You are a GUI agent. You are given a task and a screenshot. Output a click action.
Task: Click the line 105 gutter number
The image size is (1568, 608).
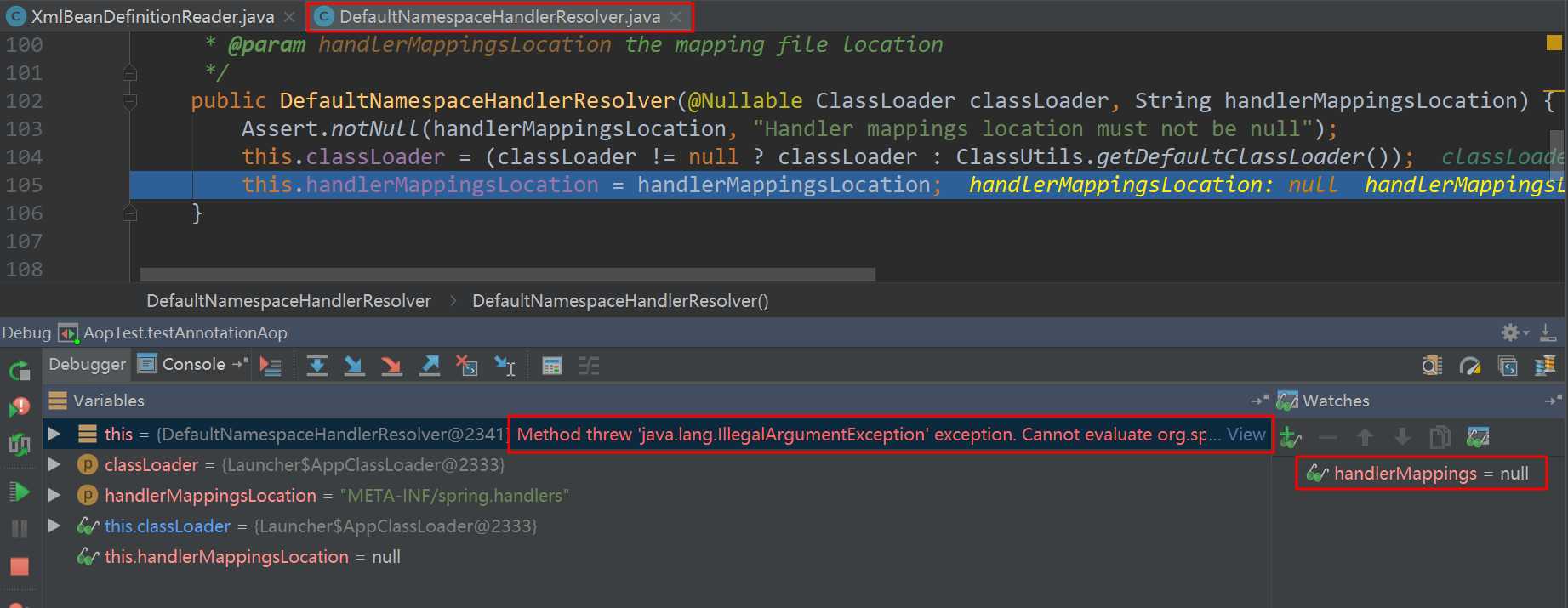pyautogui.click(x=24, y=185)
